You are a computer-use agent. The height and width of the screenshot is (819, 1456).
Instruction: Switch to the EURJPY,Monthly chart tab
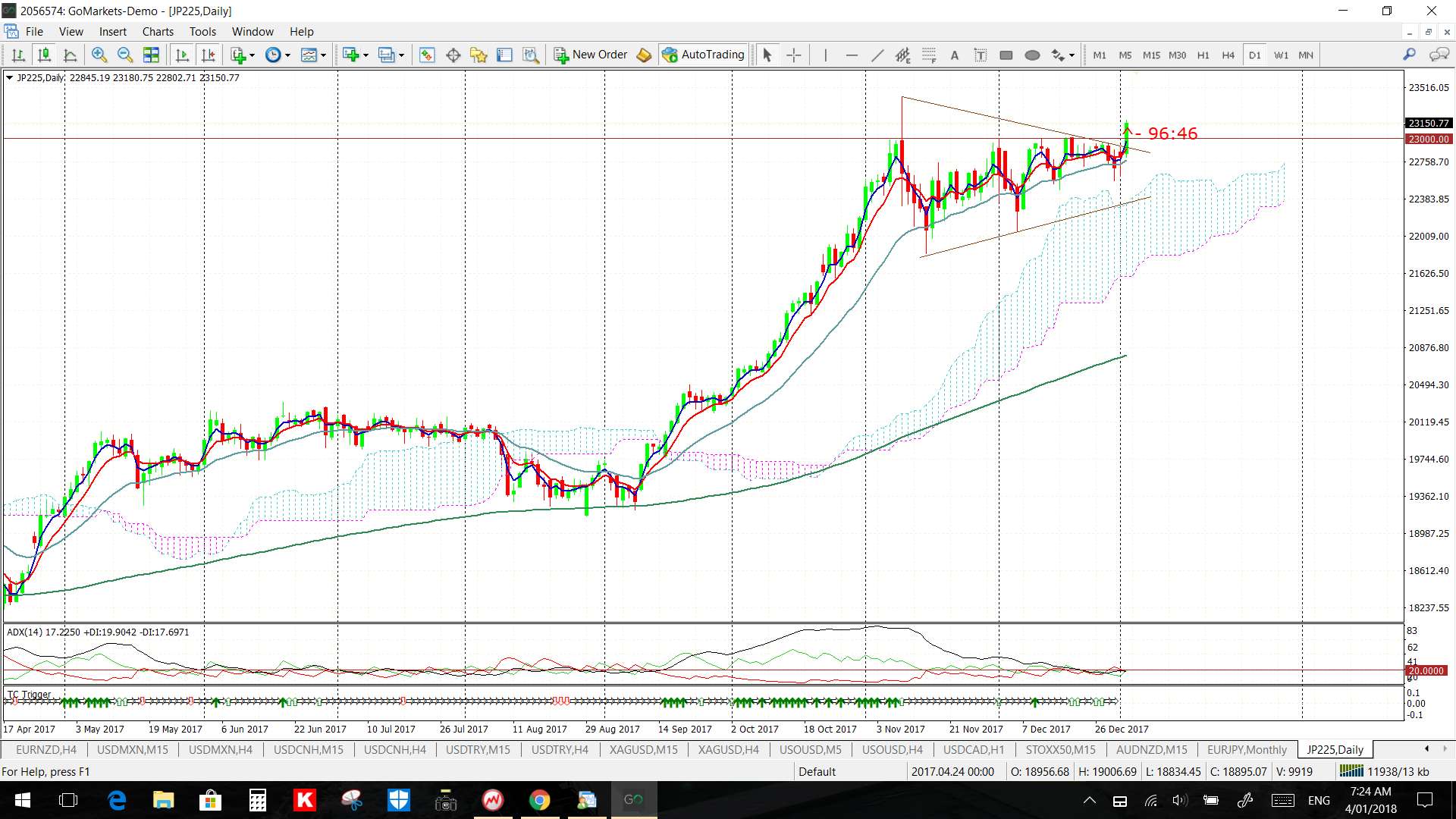pos(1247,749)
